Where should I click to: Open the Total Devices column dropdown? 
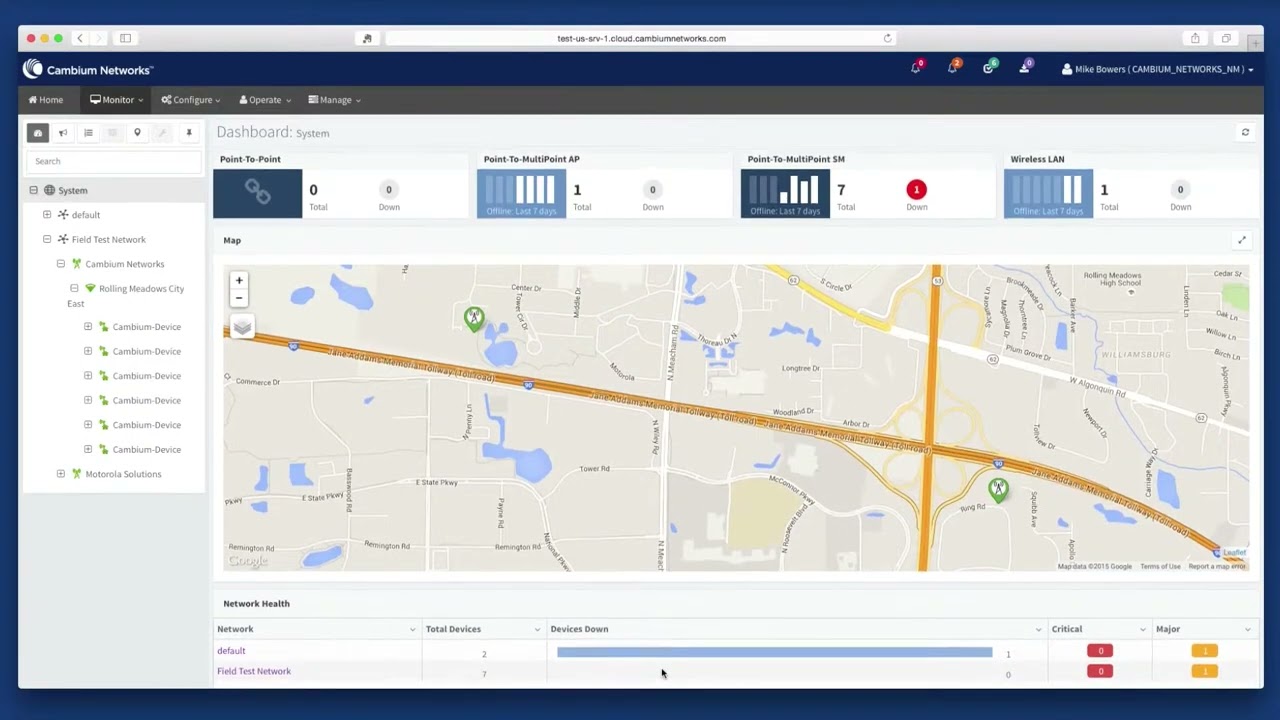537,629
